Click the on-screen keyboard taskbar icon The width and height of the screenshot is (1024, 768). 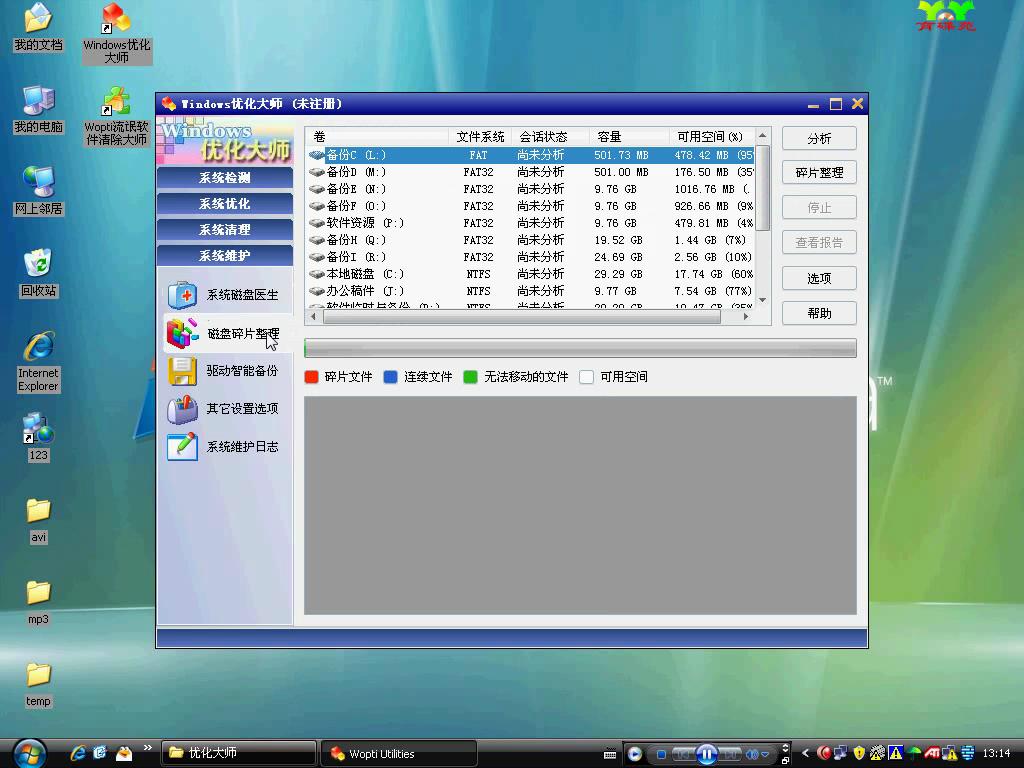coord(610,755)
